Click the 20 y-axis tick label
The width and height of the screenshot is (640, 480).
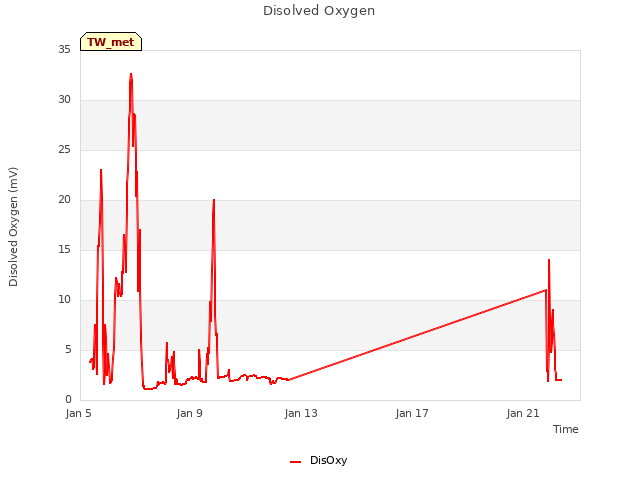point(64,200)
